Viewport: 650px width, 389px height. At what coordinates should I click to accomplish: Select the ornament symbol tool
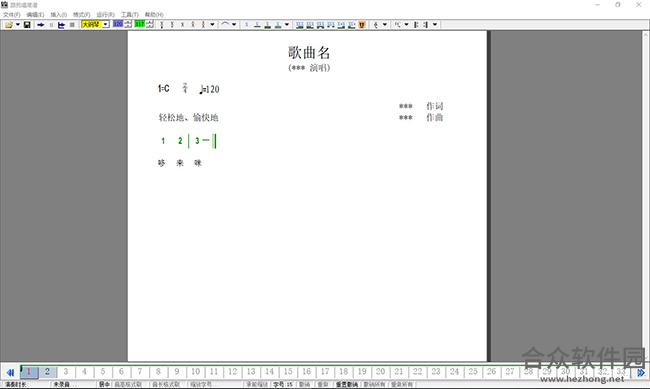point(398,25)
